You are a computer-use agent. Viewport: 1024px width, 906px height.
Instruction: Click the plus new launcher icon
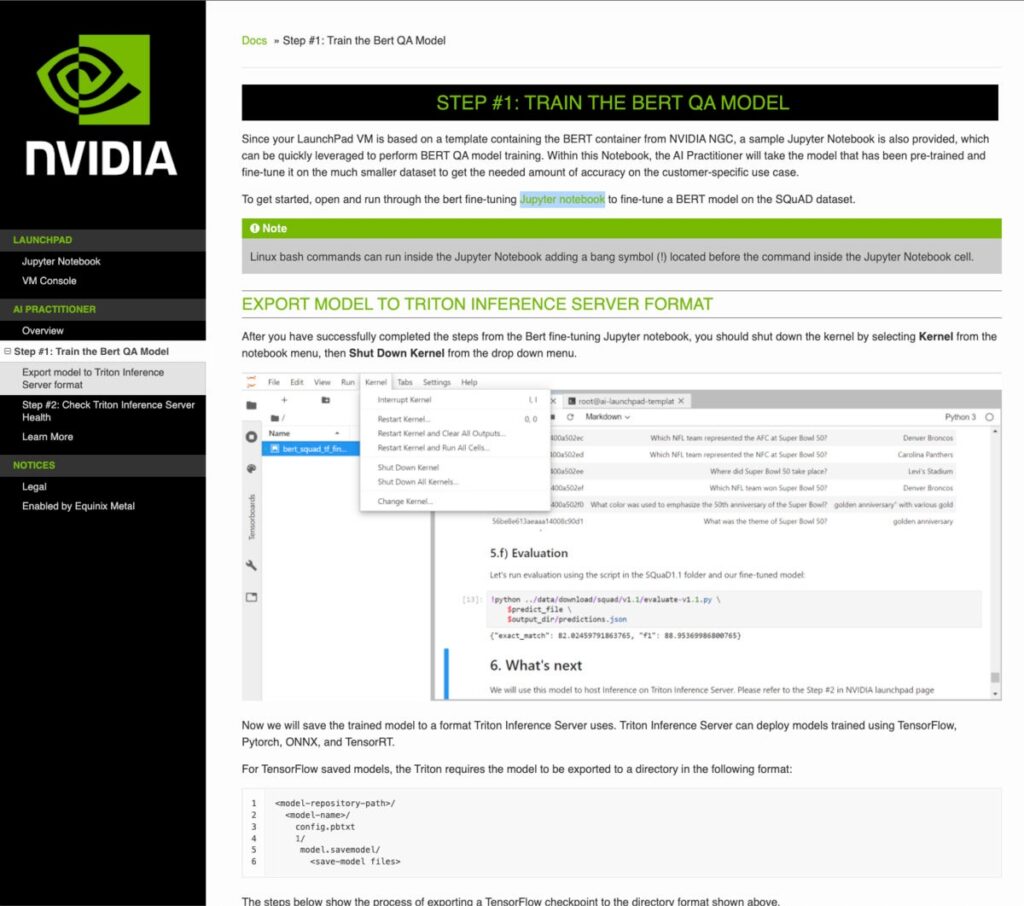284,400
